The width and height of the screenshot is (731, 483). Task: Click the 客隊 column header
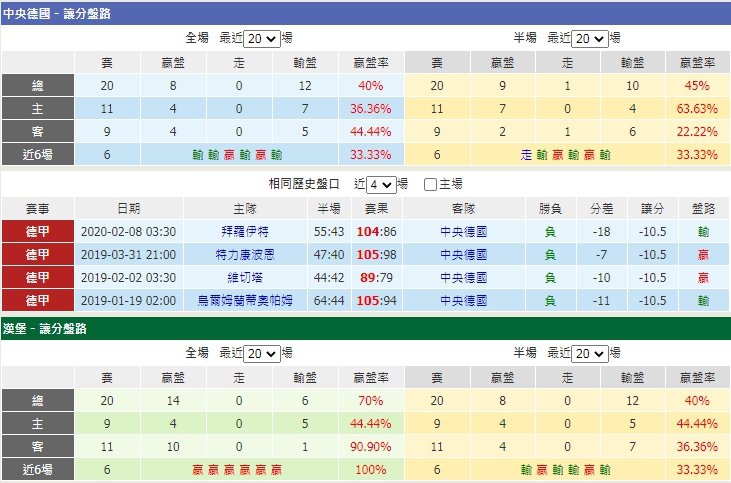pos(463,209)
